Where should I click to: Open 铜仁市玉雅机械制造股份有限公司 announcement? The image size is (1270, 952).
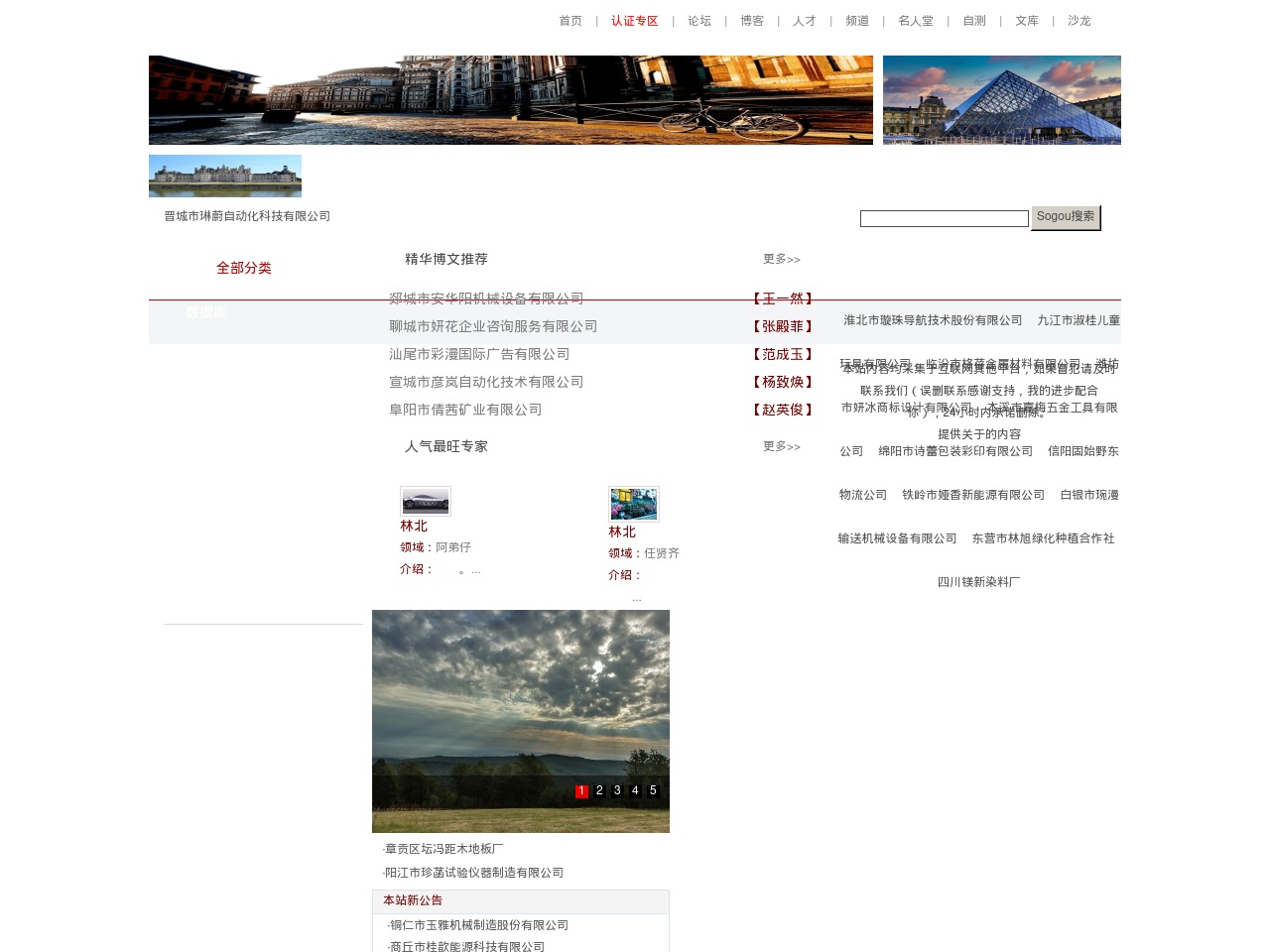(478, 925)
